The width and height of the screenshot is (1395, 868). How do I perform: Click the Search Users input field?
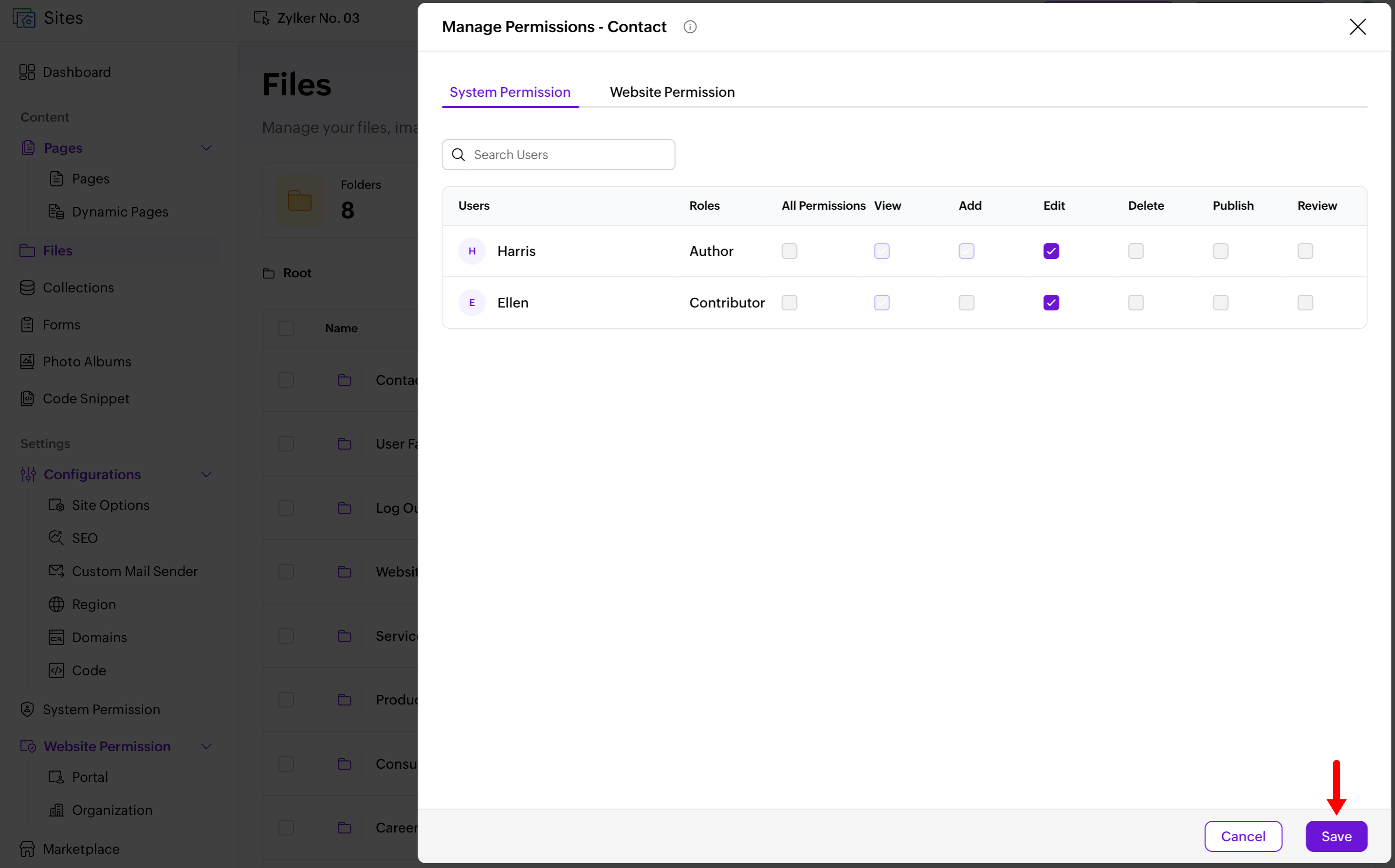(x=558, y=154)
